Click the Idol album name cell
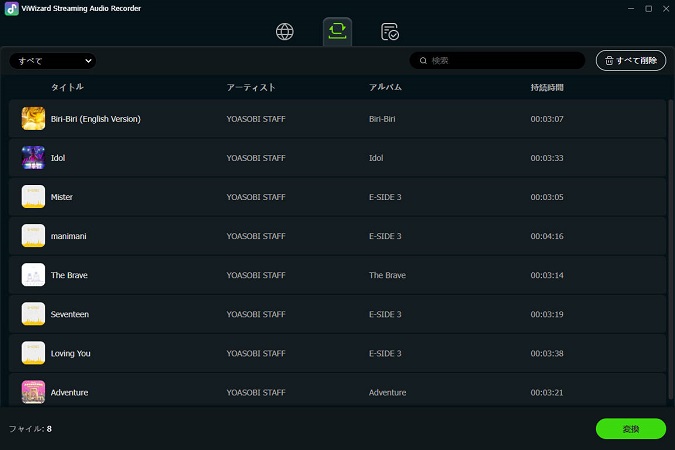 pos(376,158)
